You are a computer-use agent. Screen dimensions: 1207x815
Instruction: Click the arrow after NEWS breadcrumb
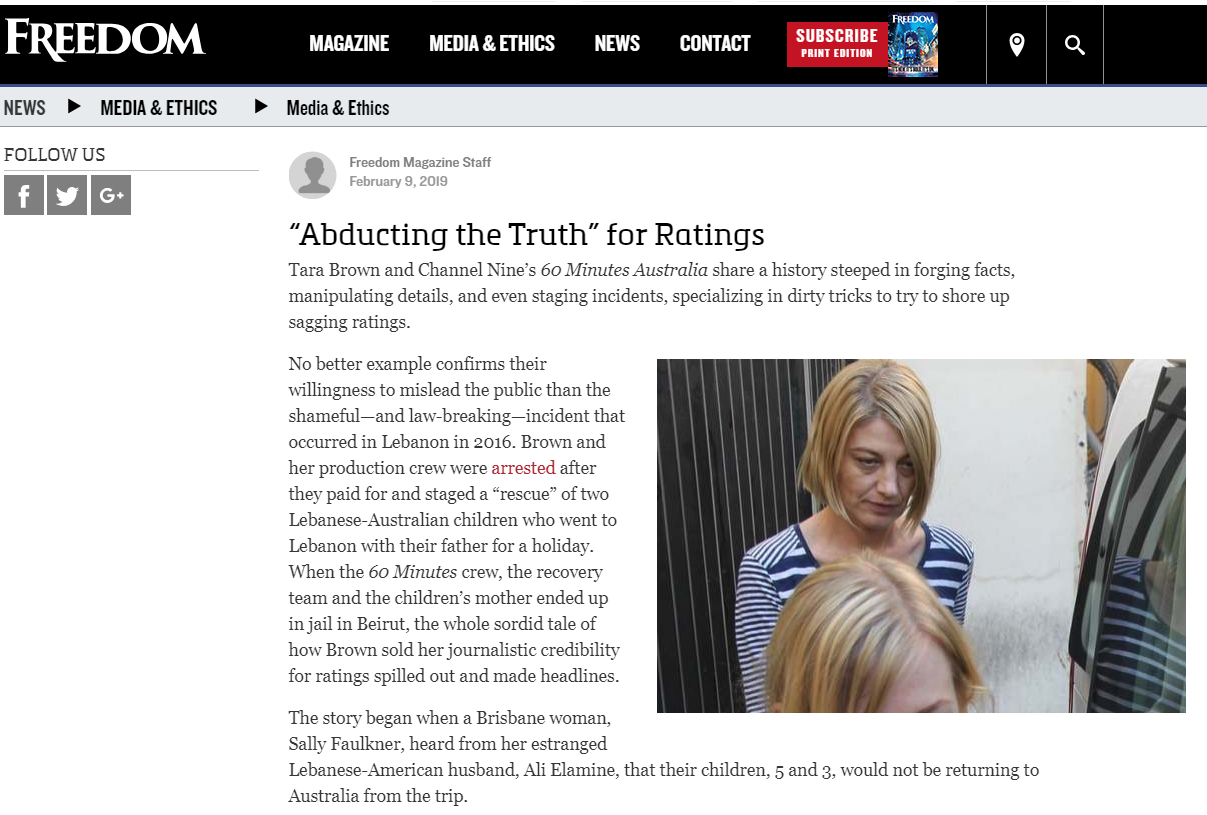coord(73,106)
